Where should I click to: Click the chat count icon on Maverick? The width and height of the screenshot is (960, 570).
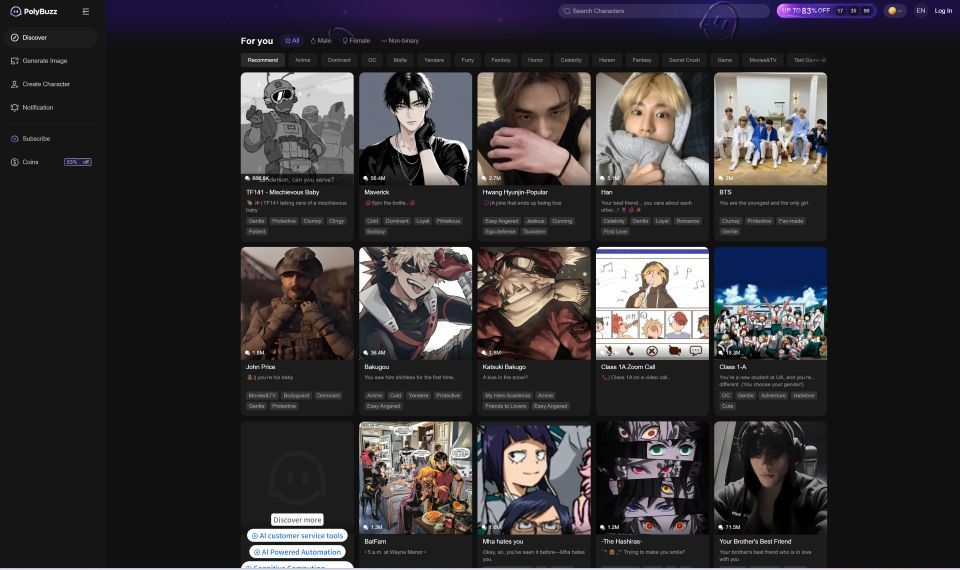(x=366, y=178)
